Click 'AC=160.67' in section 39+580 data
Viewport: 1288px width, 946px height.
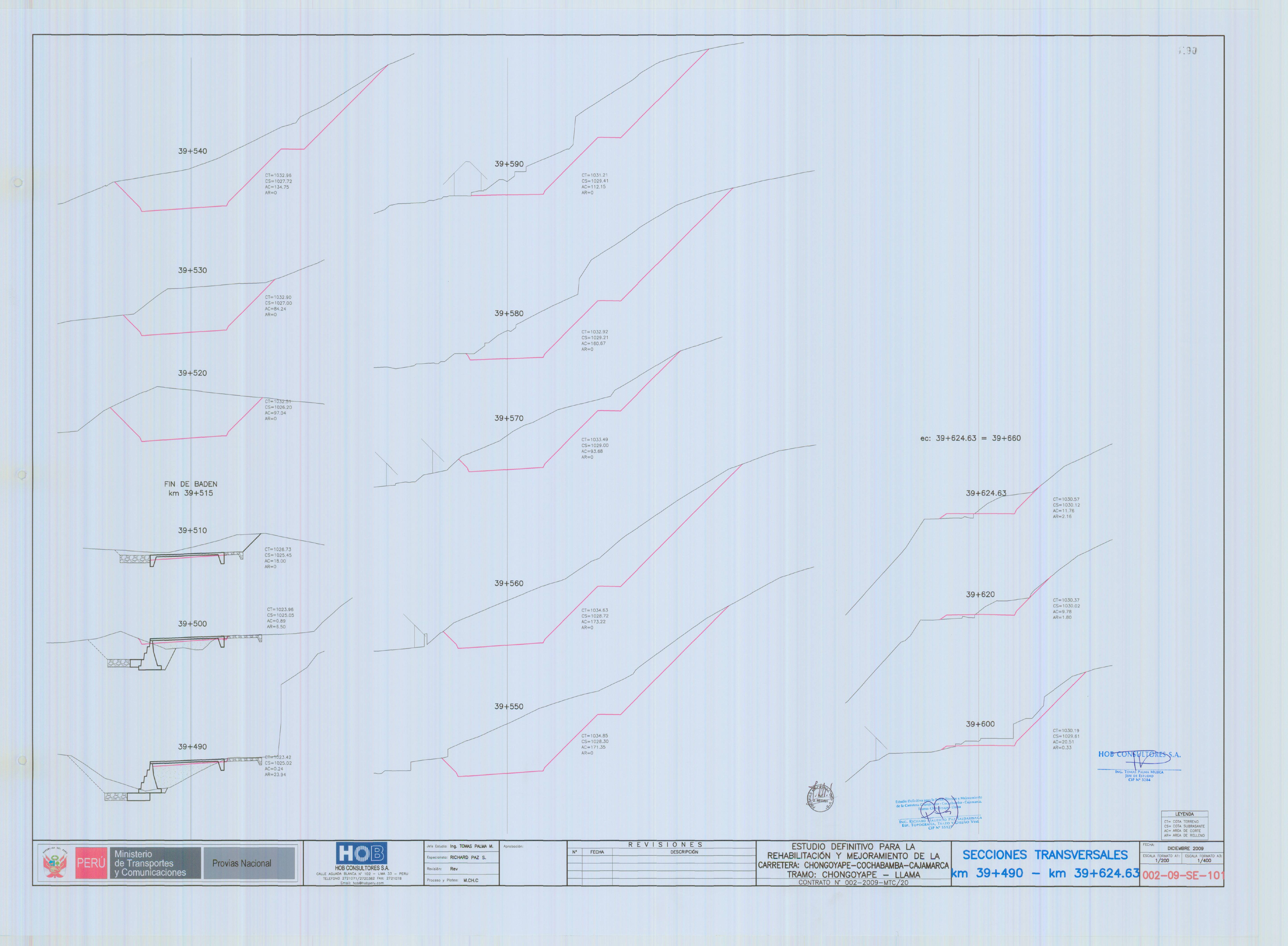pos(593,344)
